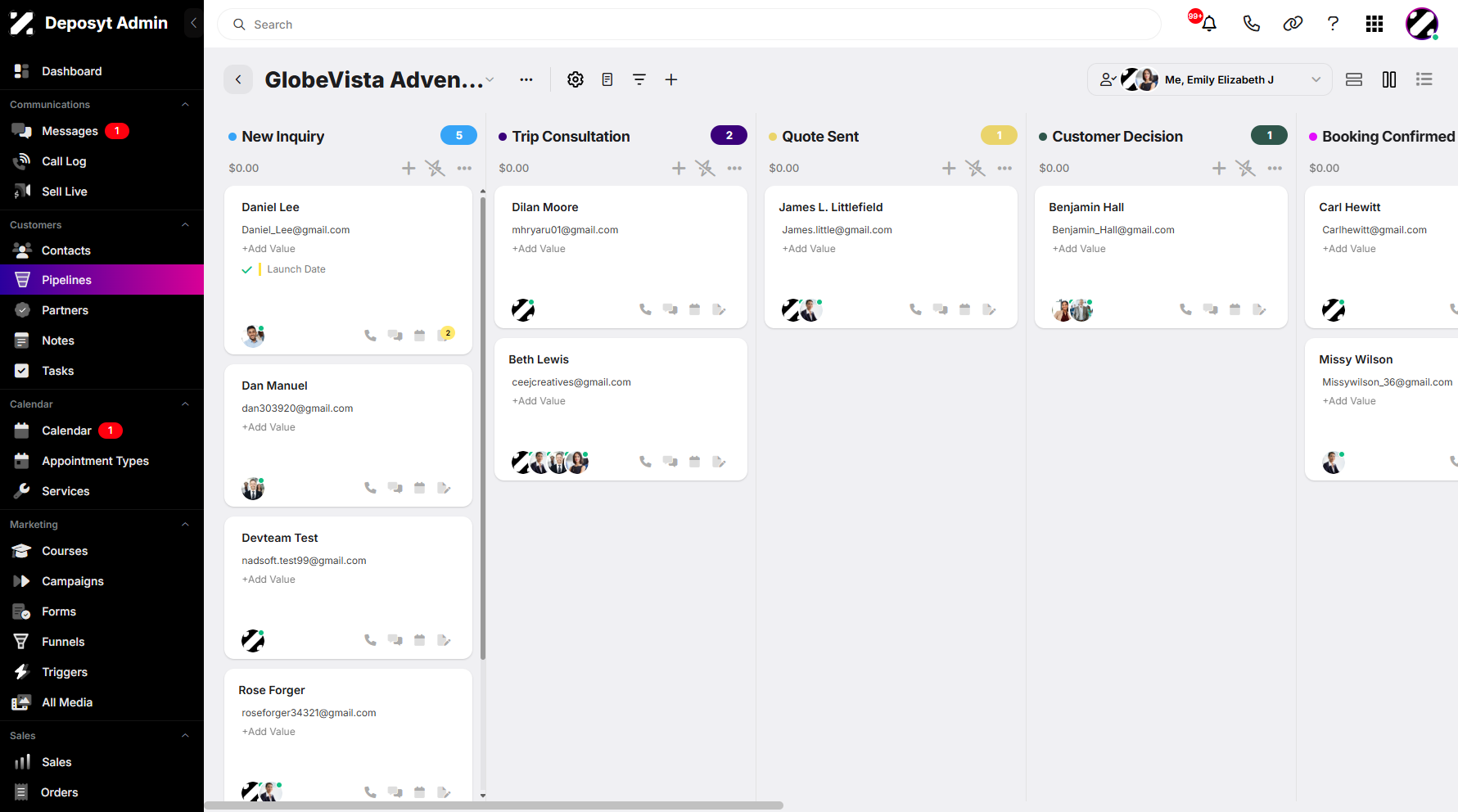
Task: Collapse the Customers section
Action: 185,225
